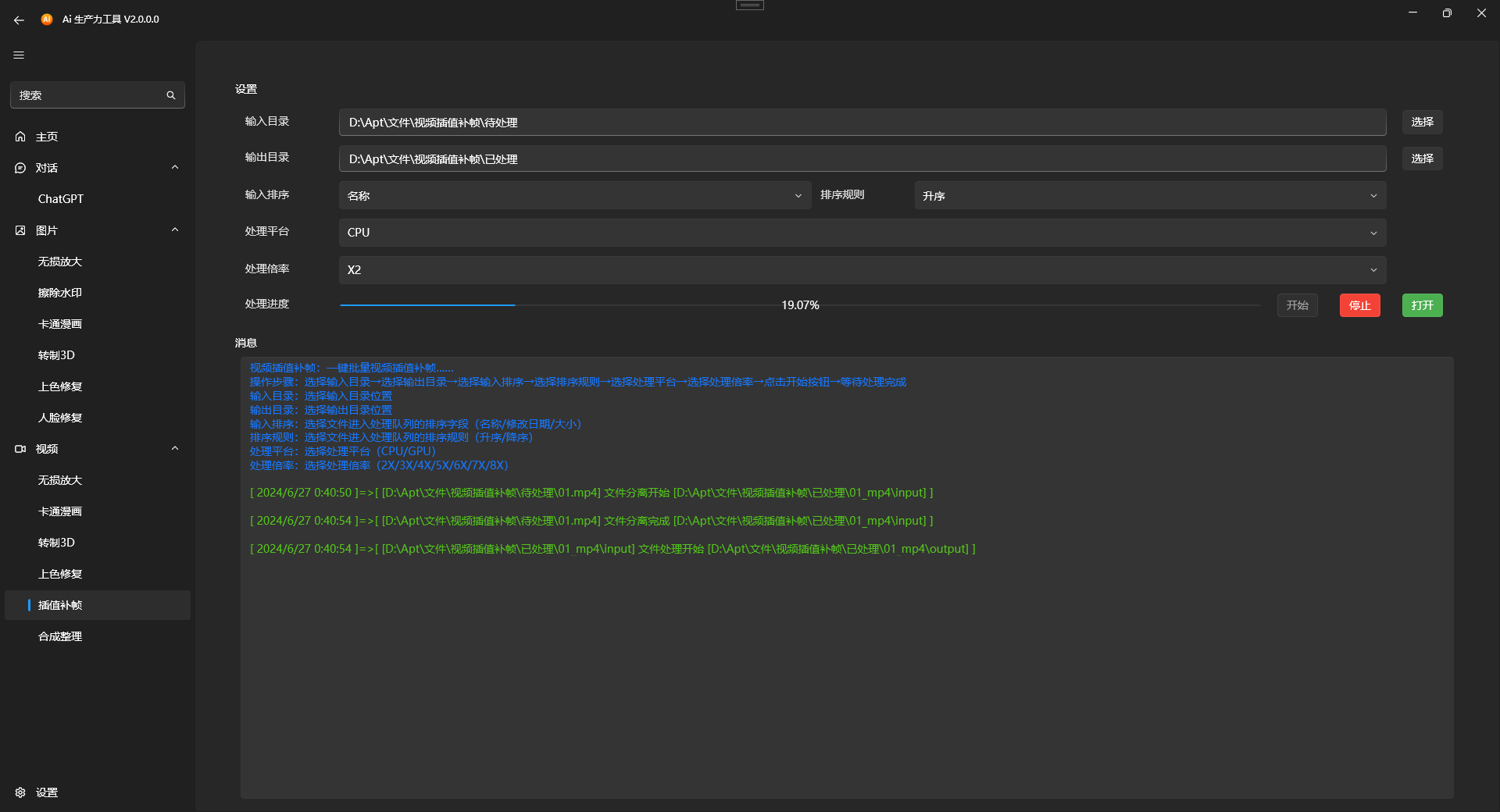Click the blue 处理倍率 help line in messages
Viewport: 1500px width, 812px height.
(379, 465)
